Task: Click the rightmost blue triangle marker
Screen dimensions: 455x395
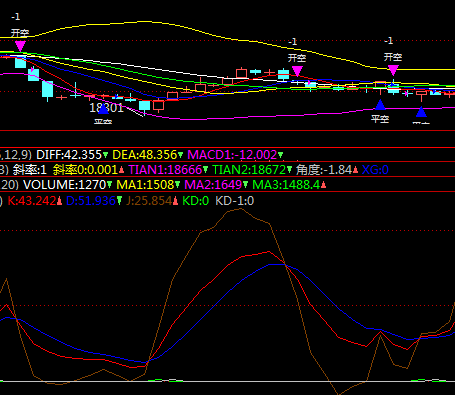Action: 421,112
